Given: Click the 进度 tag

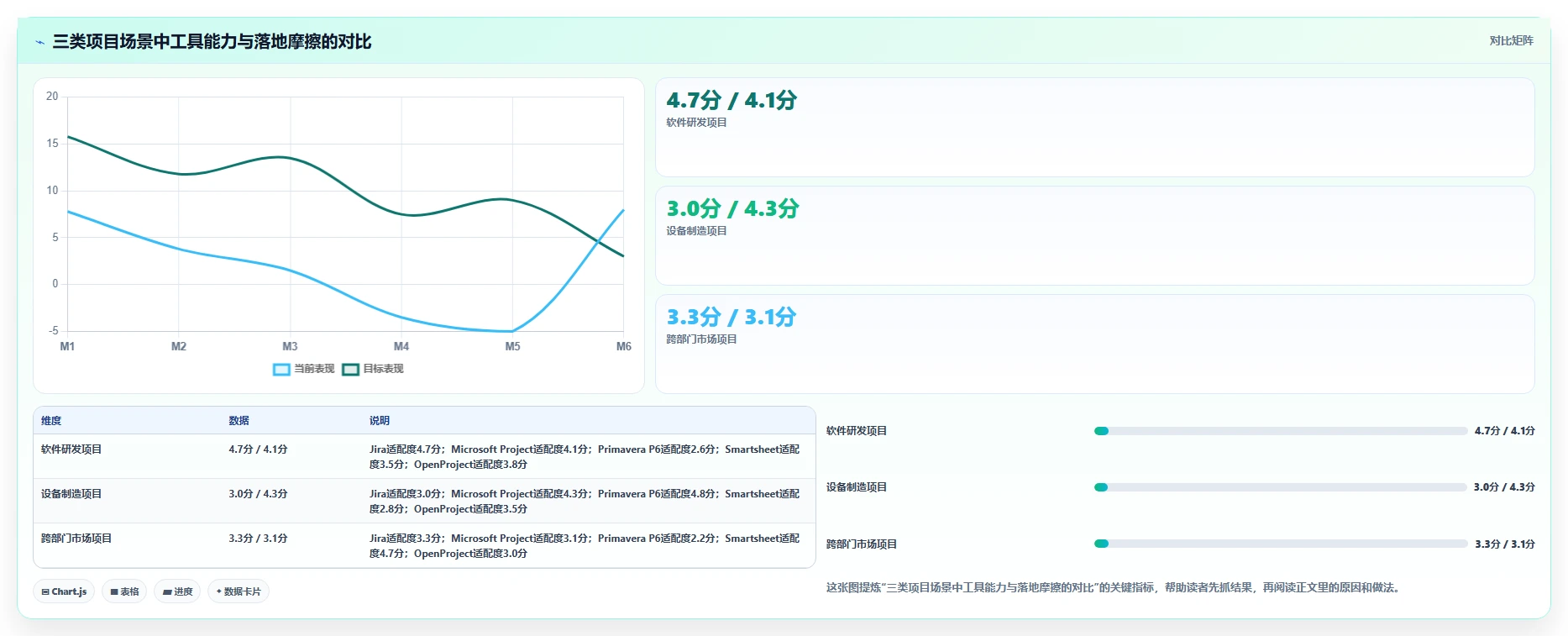Looking at the screenshot, I should (177, 591).
